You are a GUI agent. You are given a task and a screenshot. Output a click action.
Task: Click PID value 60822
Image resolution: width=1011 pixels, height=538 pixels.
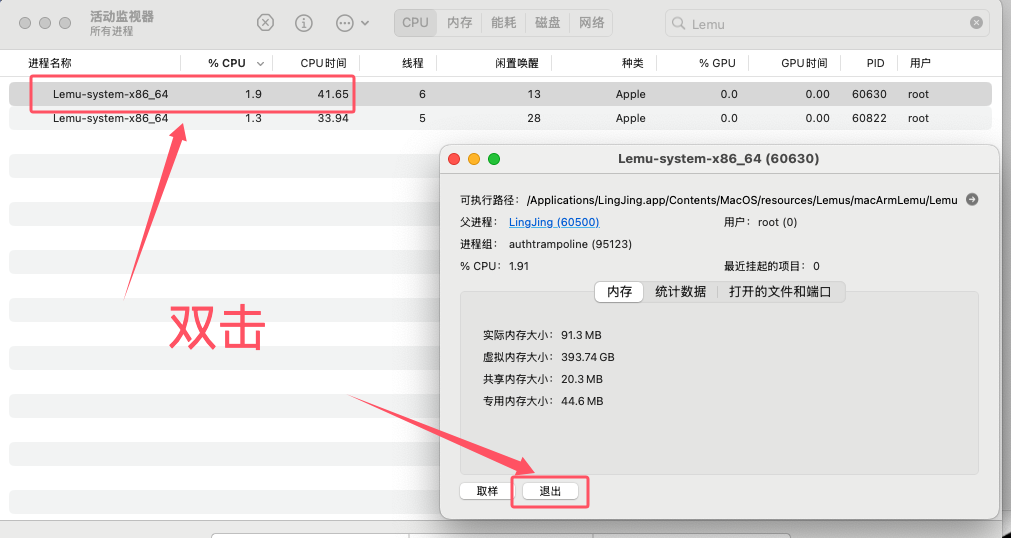(869, 118)
